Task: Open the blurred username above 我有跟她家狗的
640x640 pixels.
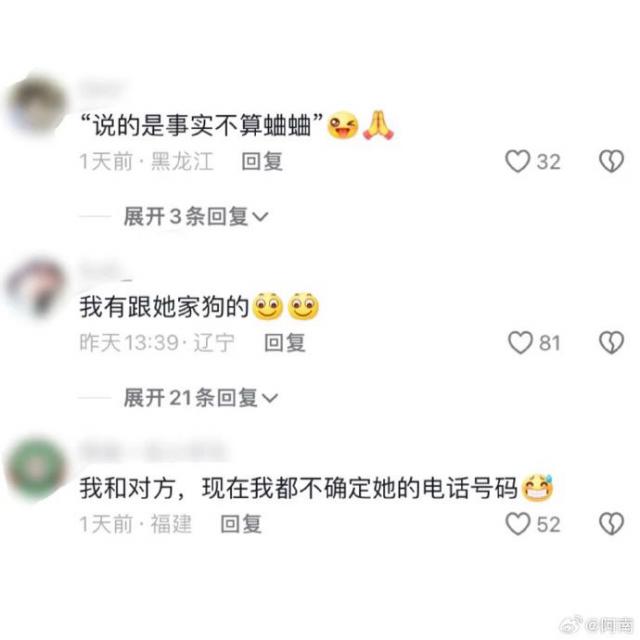Action: point(106,271)
